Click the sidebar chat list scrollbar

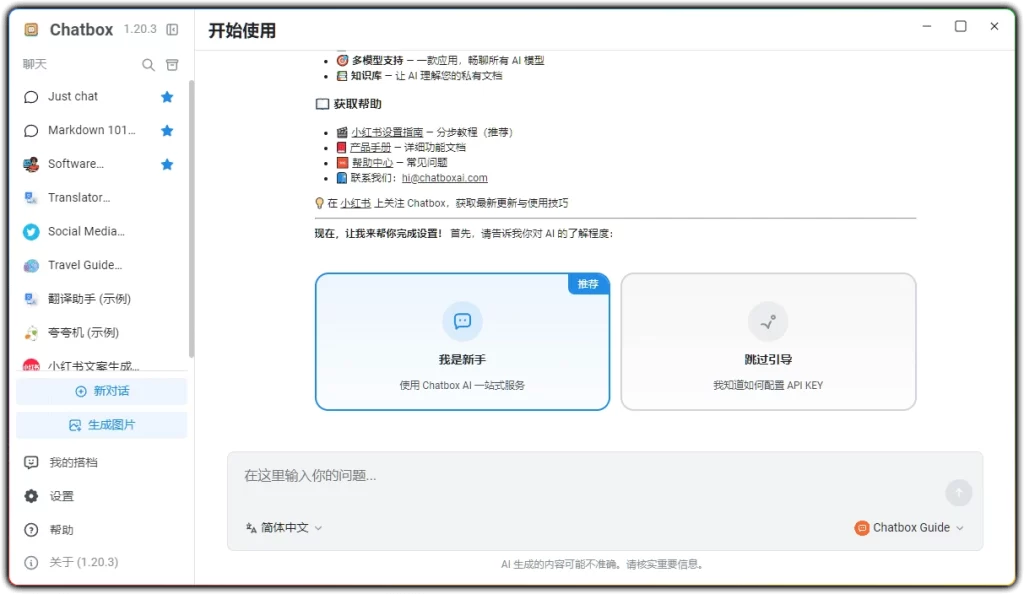[x=191, y=219]
